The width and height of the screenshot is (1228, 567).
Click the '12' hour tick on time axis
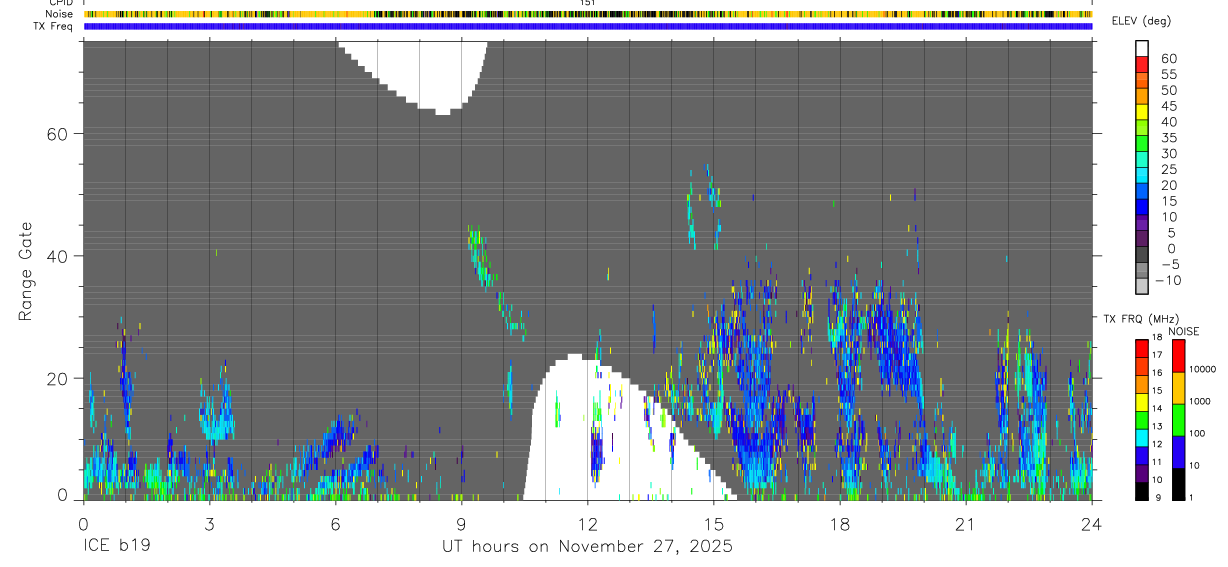coord(587,523)
